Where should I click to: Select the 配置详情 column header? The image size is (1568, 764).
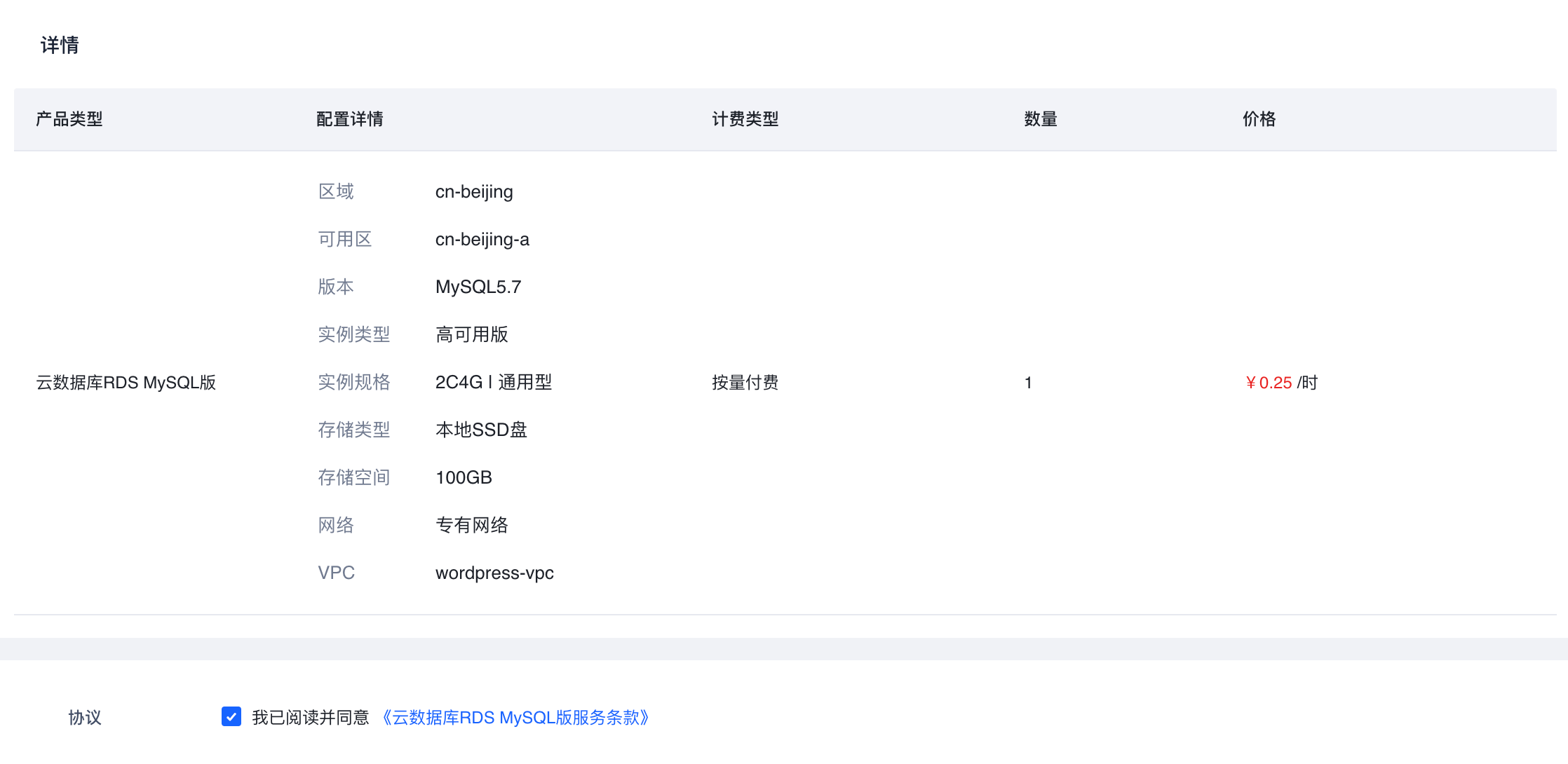click(350, 119)
